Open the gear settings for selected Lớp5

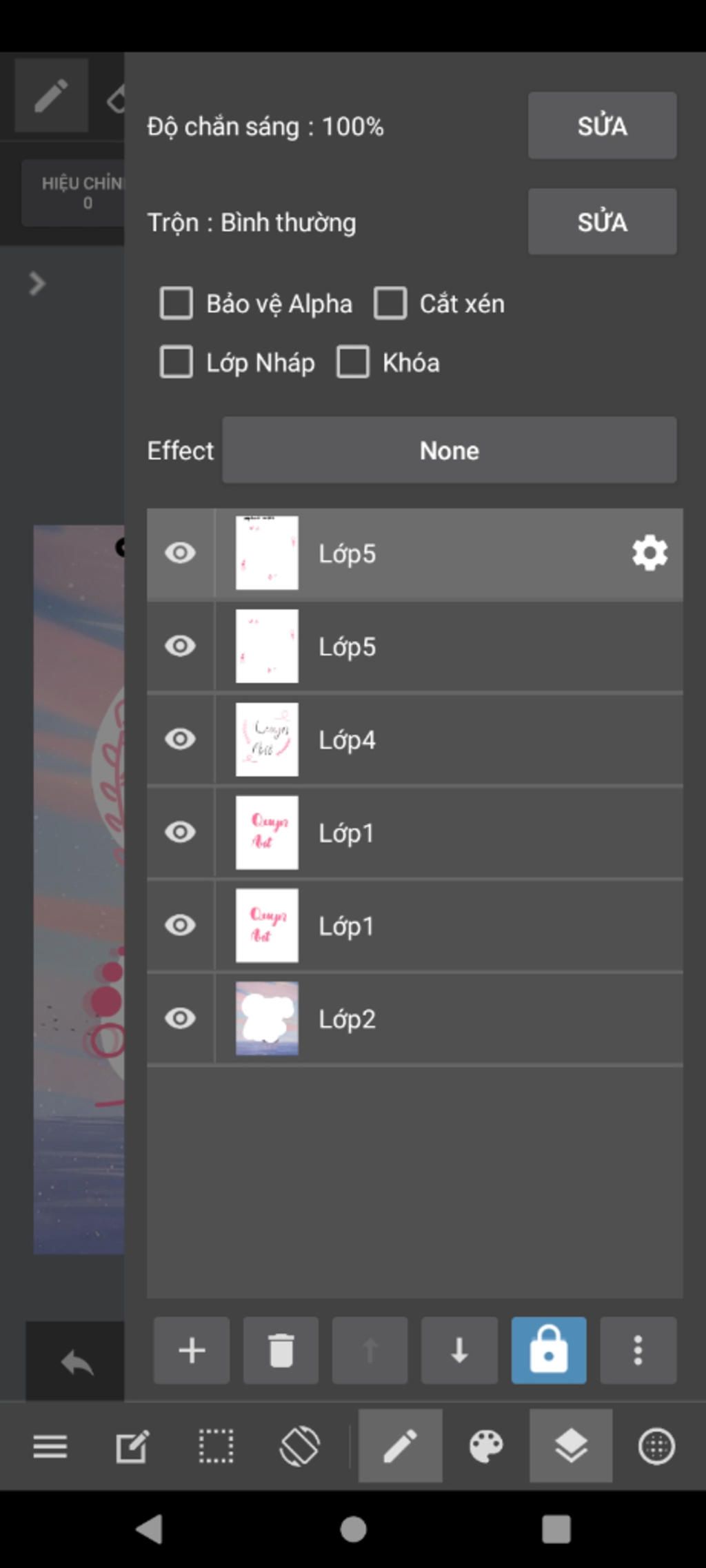(x=649, y=553)
